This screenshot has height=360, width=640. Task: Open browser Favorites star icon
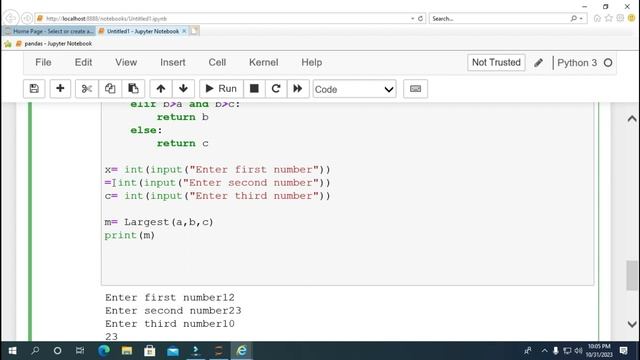tap(609, 18)
